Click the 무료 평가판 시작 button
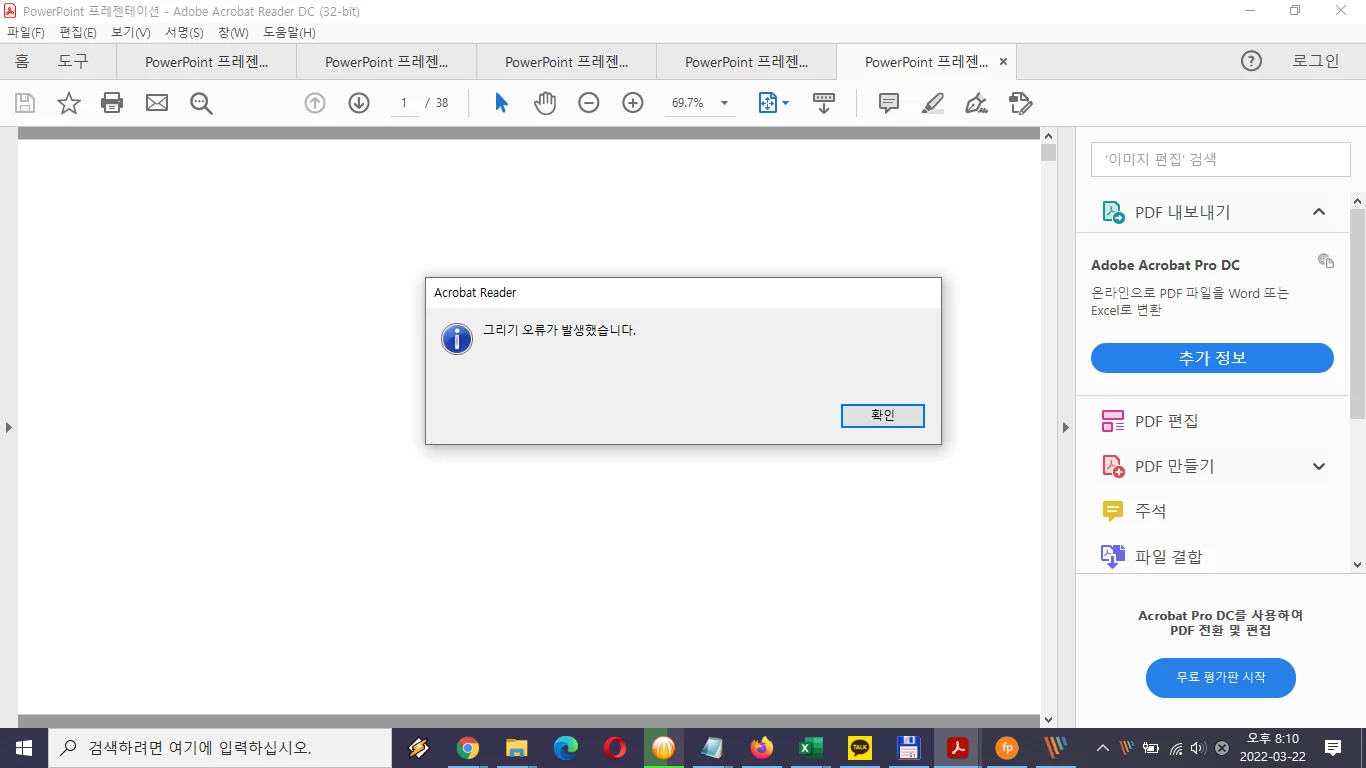The width and height of the screenshot is (1366, 768). click(1221, 677)
